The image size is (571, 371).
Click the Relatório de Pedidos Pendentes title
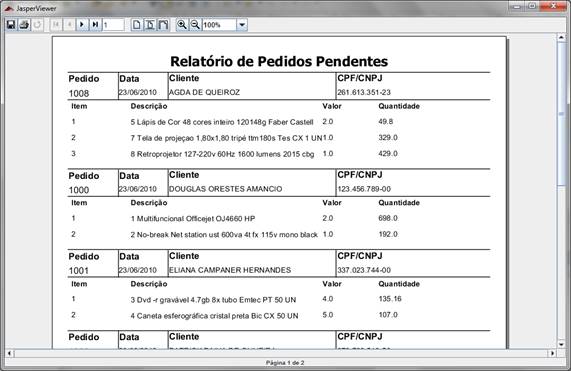[x=279, y=61]
